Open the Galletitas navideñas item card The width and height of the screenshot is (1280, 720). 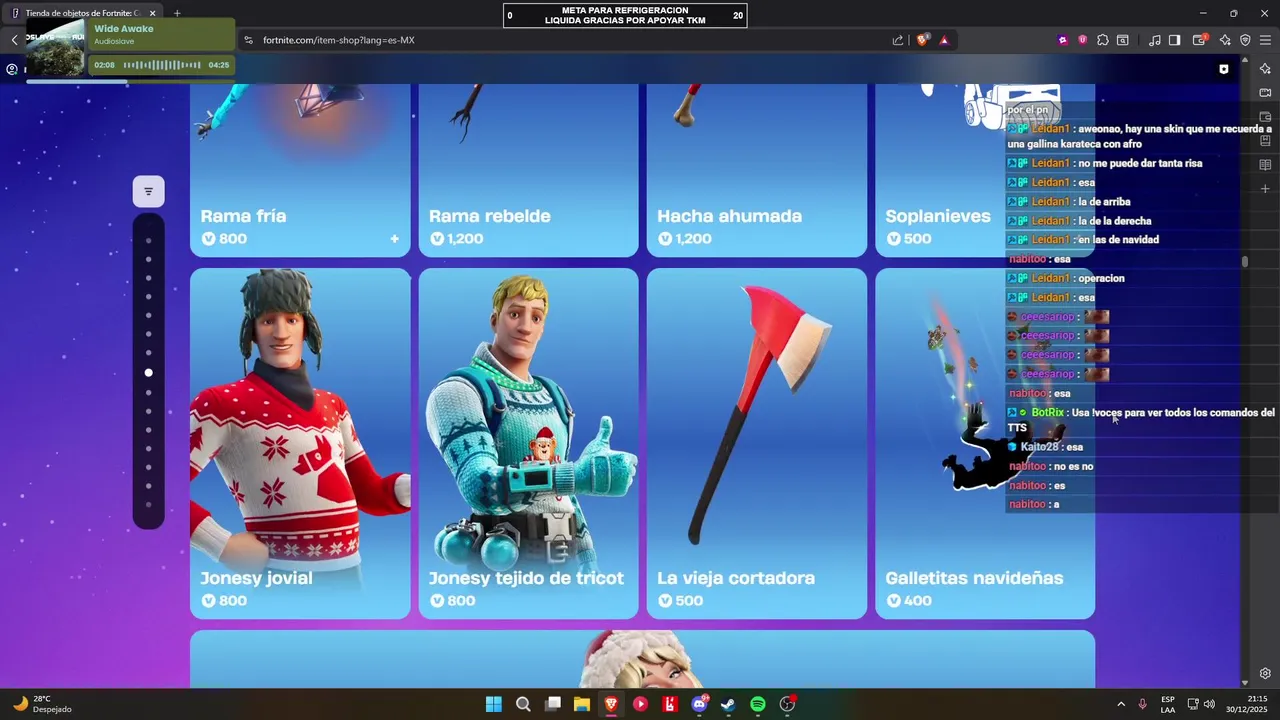tap(985, 443)
